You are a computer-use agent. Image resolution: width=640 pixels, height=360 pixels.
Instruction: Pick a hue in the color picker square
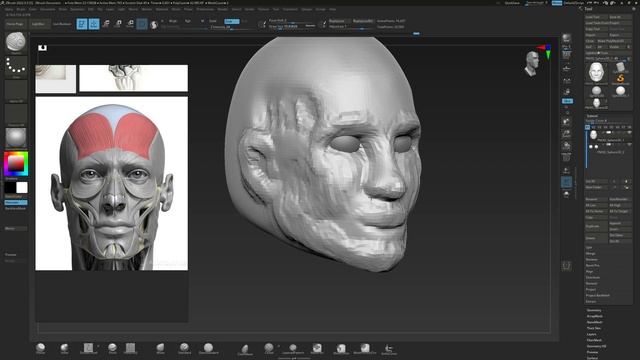[16, 164]
